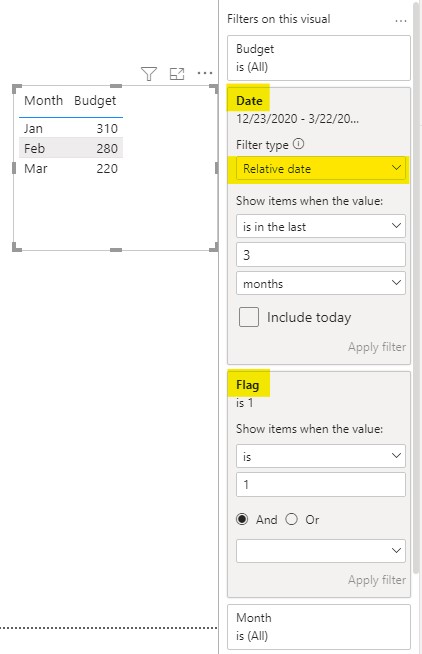Click the filter funnel icon above the table
The image size is (422, 654).
coord(149,74)
